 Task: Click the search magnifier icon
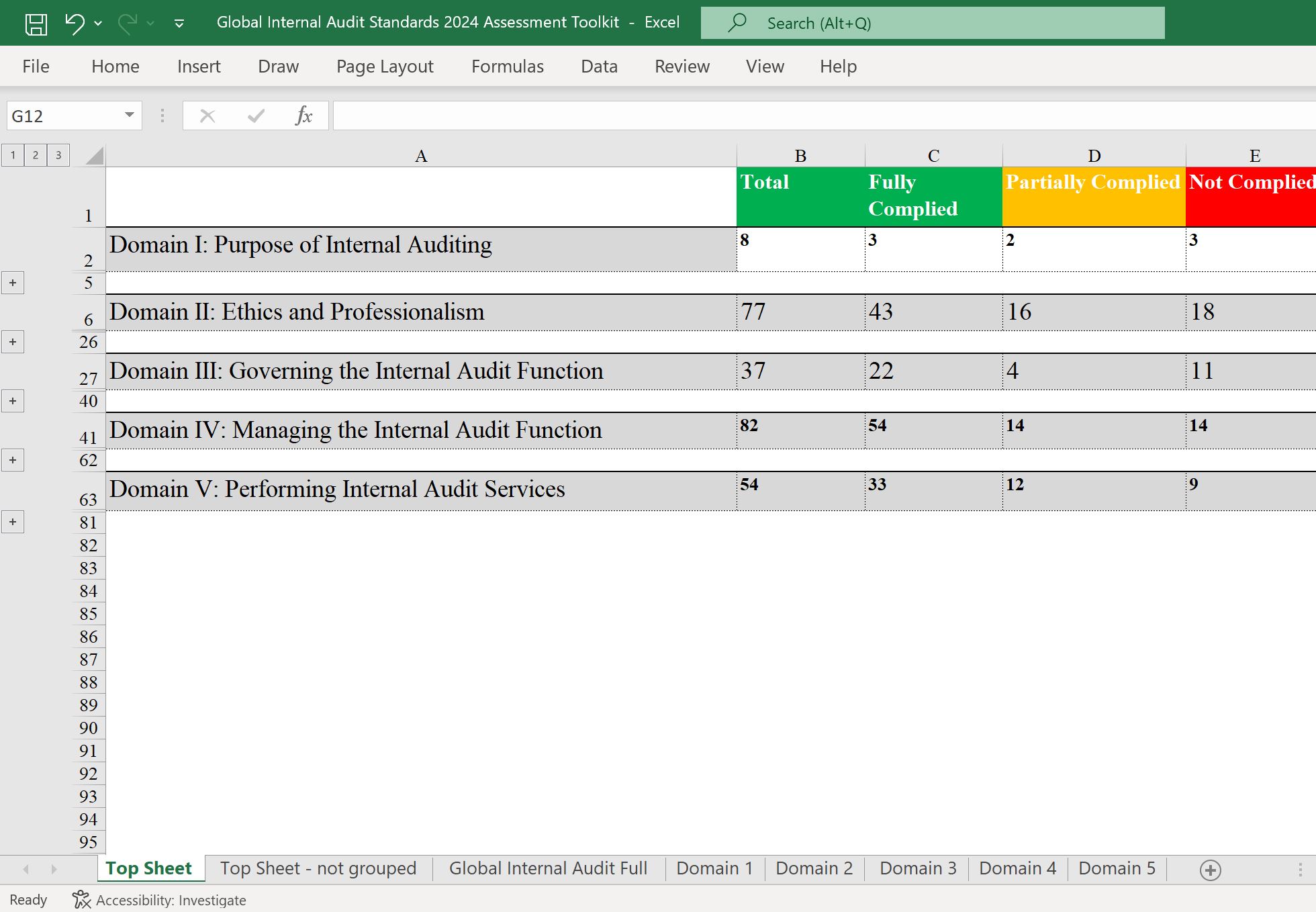point(737,23)
